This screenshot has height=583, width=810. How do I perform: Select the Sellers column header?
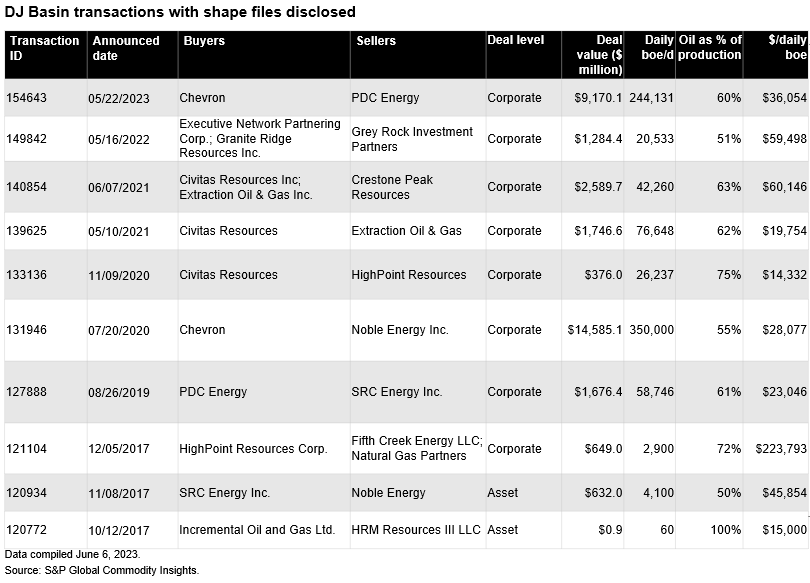376,41
